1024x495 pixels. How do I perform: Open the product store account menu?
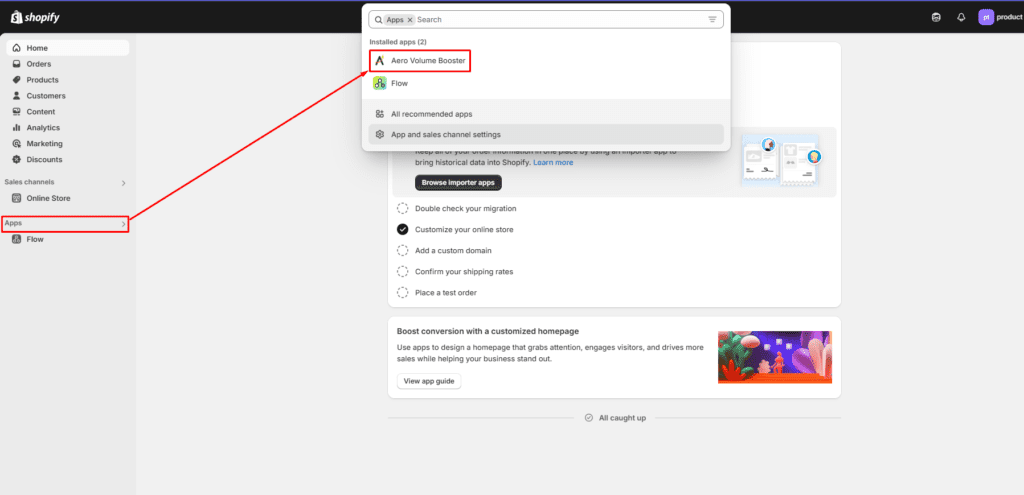[1000, 18]
